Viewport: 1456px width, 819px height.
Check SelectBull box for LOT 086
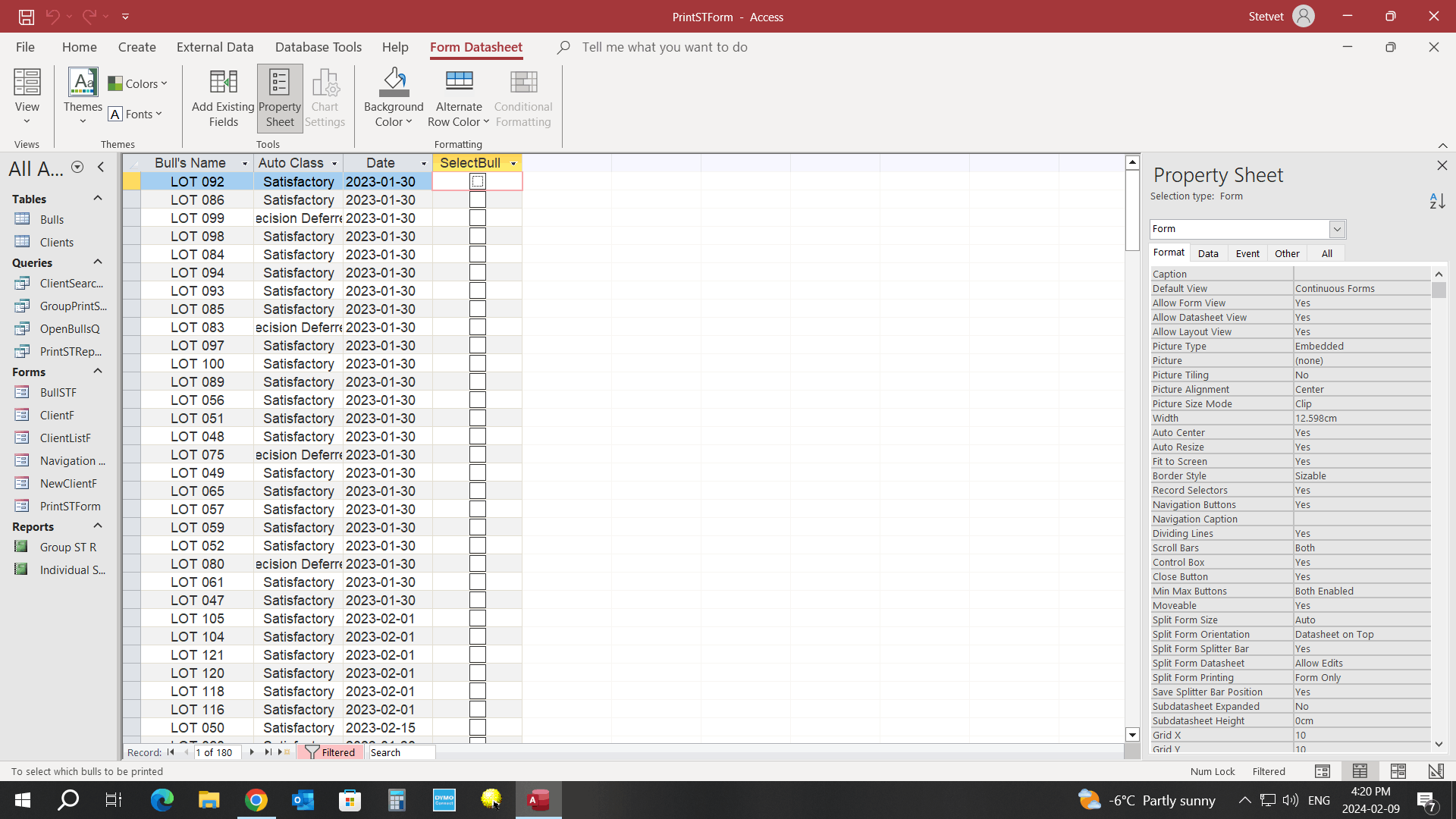click(x=477, y=200)
